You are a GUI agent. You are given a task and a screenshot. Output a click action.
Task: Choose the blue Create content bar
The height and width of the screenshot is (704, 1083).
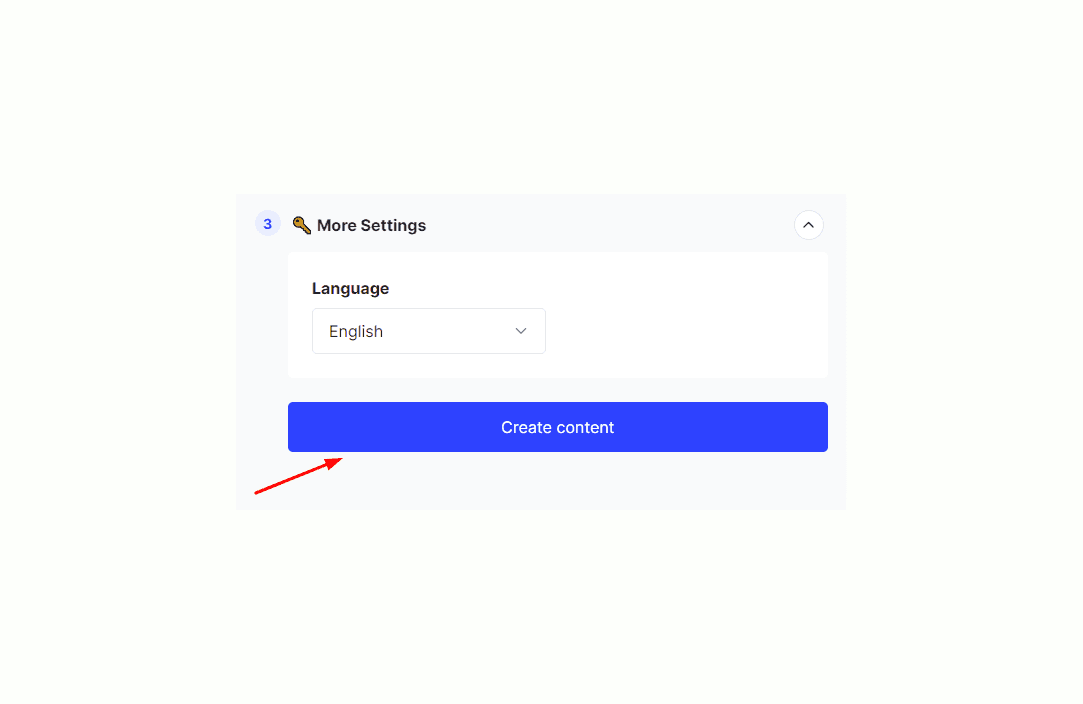click(x=557, y=427)
